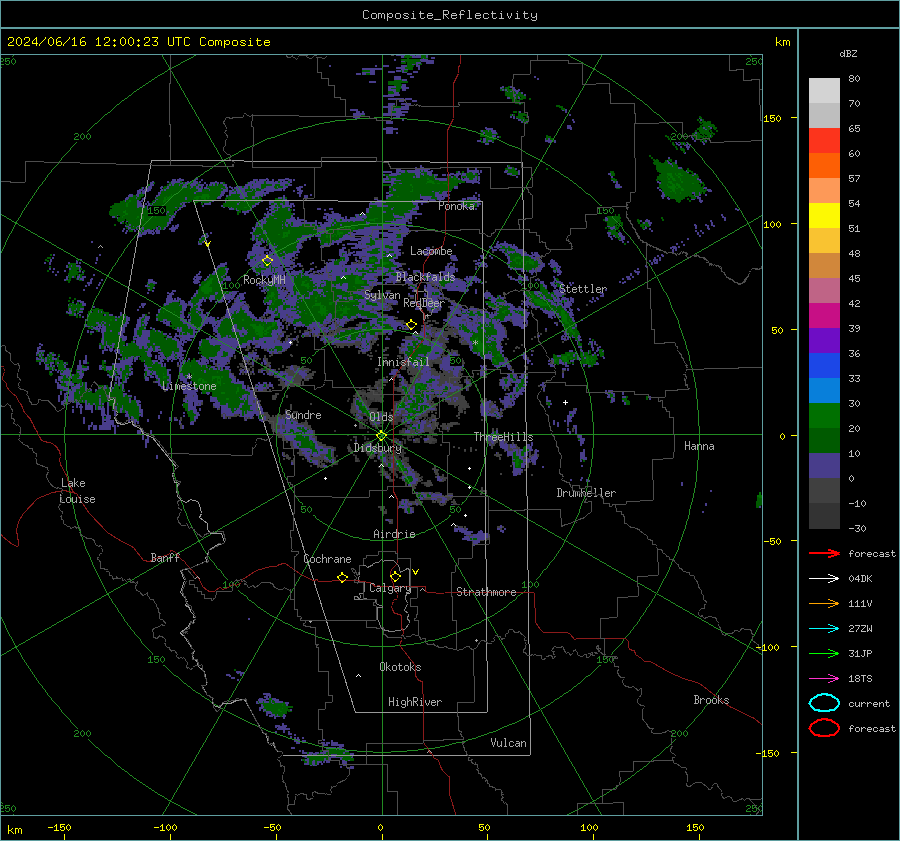Click the red forecast arrow in legend
900x841 pixels.
[824, 553]
